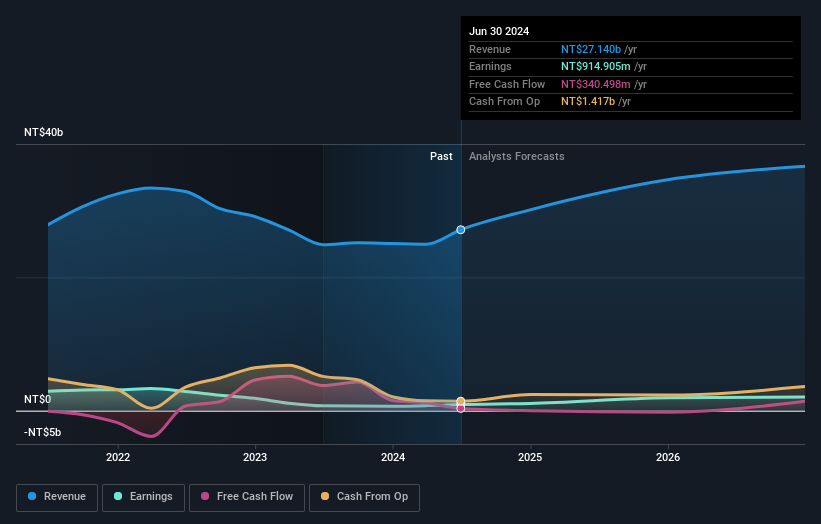
Task: Toggle the Earnings legend series
Action: [x=143, y=497]
